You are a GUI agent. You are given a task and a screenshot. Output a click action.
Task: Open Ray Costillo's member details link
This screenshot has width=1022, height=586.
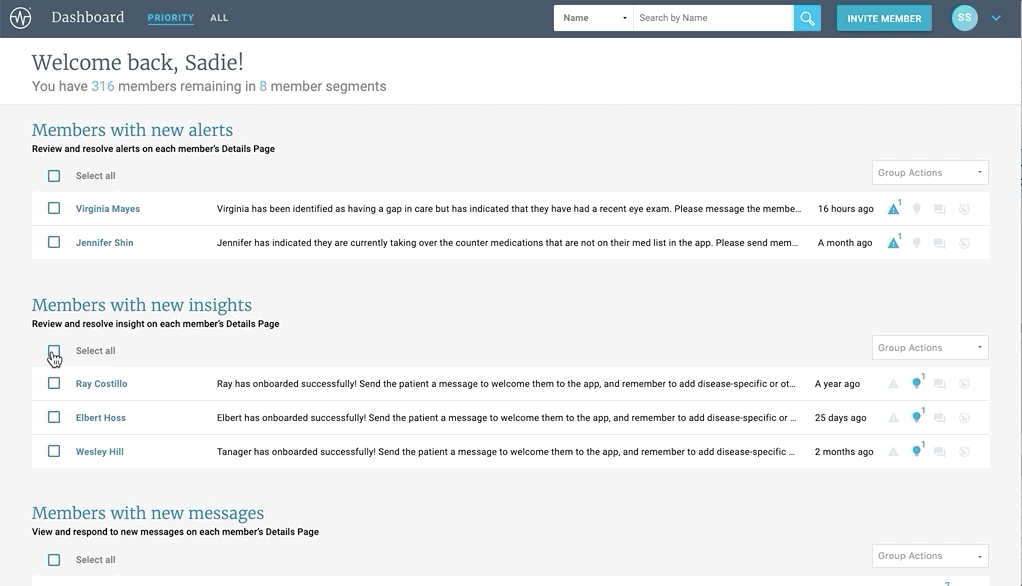(101, 384)
